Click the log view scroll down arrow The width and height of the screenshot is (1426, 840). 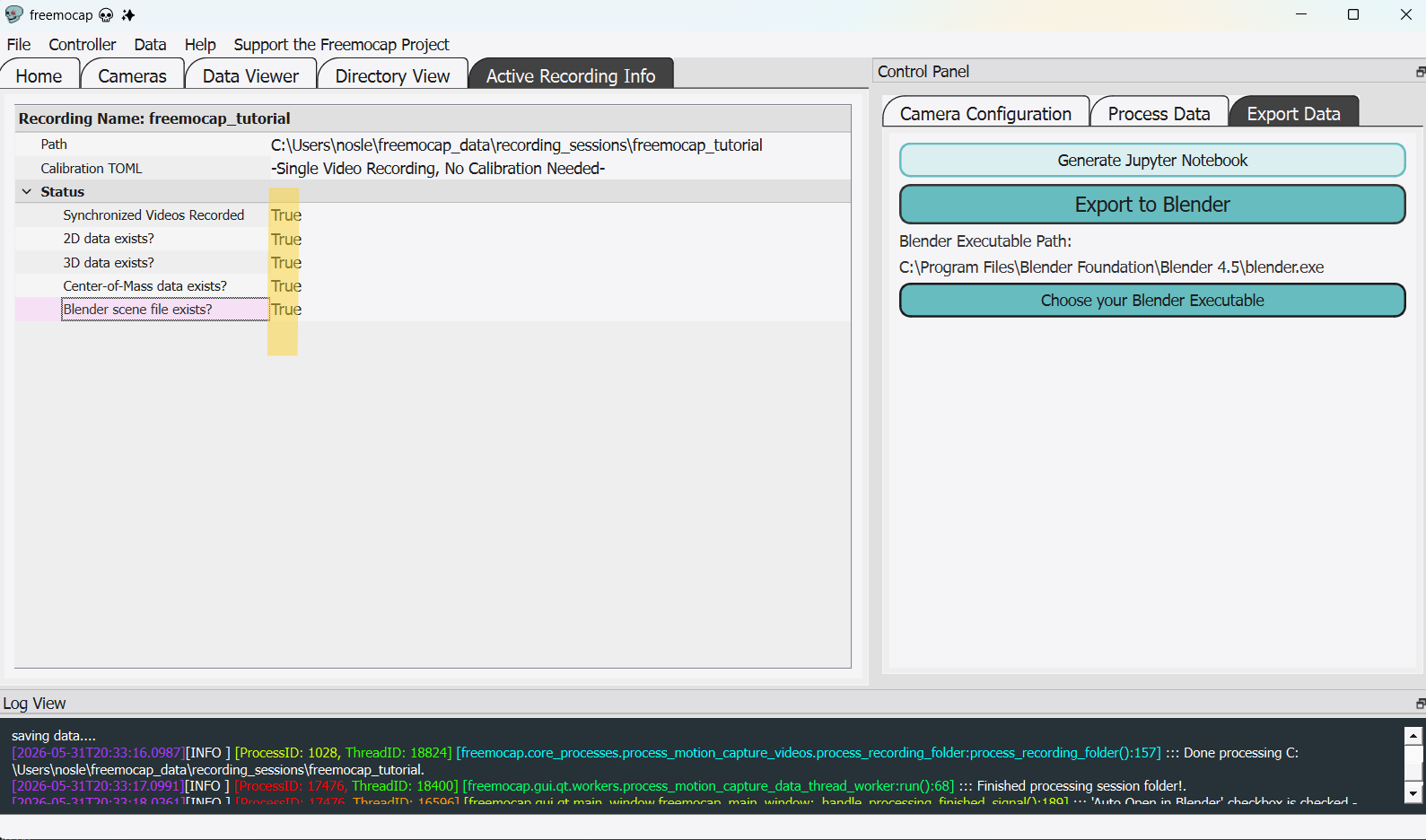[1413, 792]
